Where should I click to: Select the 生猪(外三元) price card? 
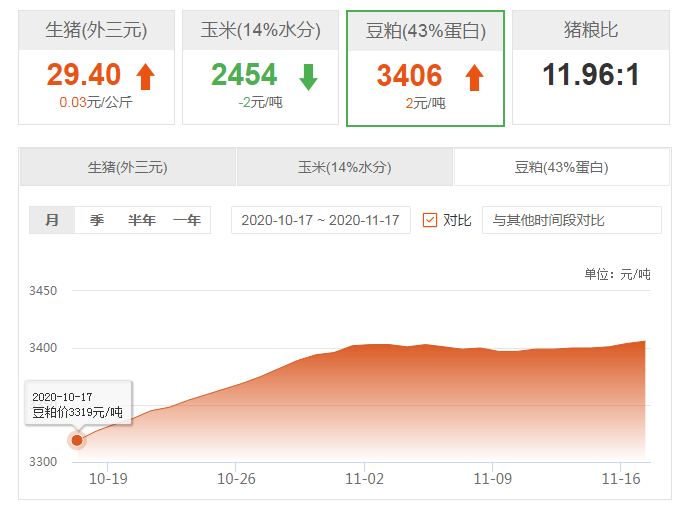(96, 68)
